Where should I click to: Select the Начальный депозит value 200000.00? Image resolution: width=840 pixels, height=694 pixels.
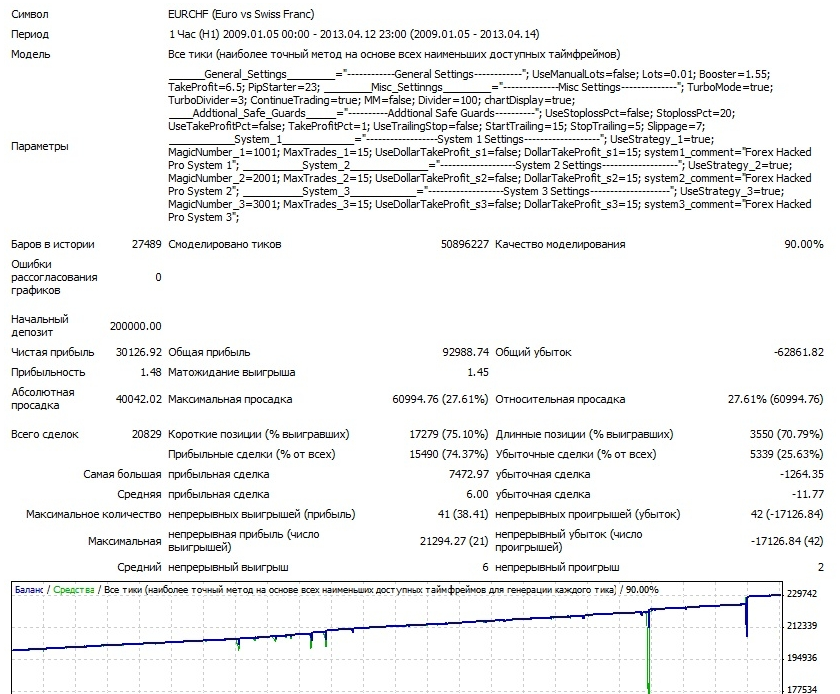[x=135, y=326]
